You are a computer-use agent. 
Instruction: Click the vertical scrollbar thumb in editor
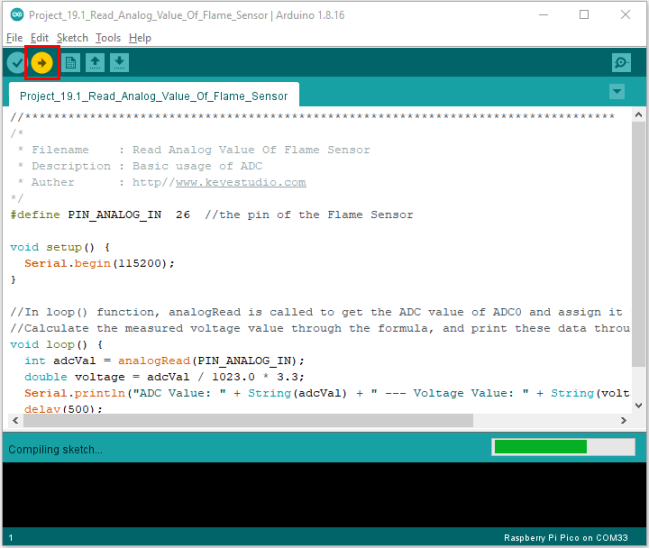tap(638, 245)
